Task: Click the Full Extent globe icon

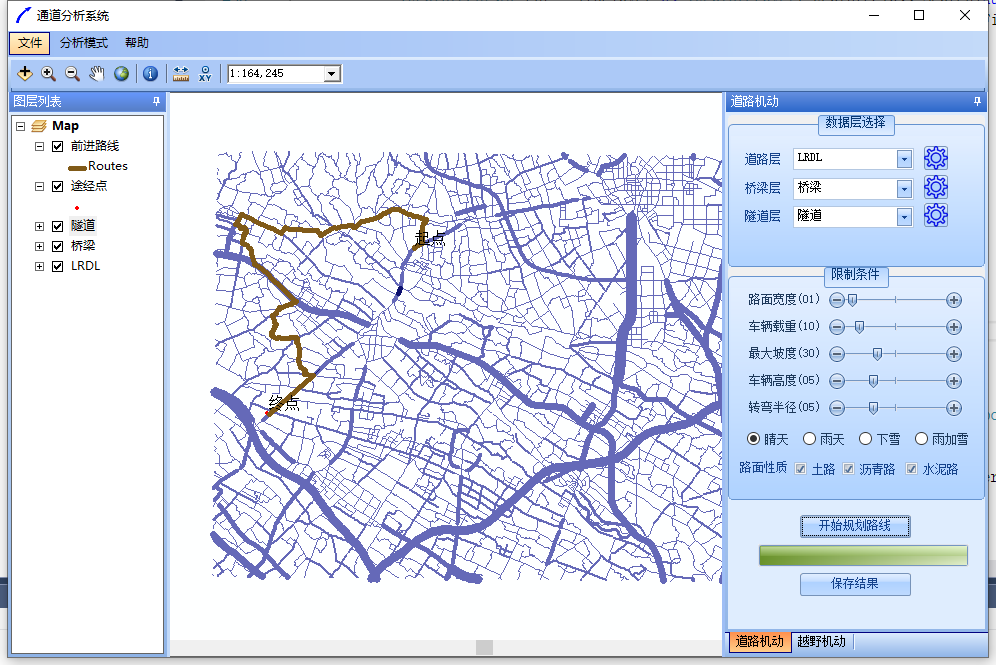Action: (x=121, y=73)
